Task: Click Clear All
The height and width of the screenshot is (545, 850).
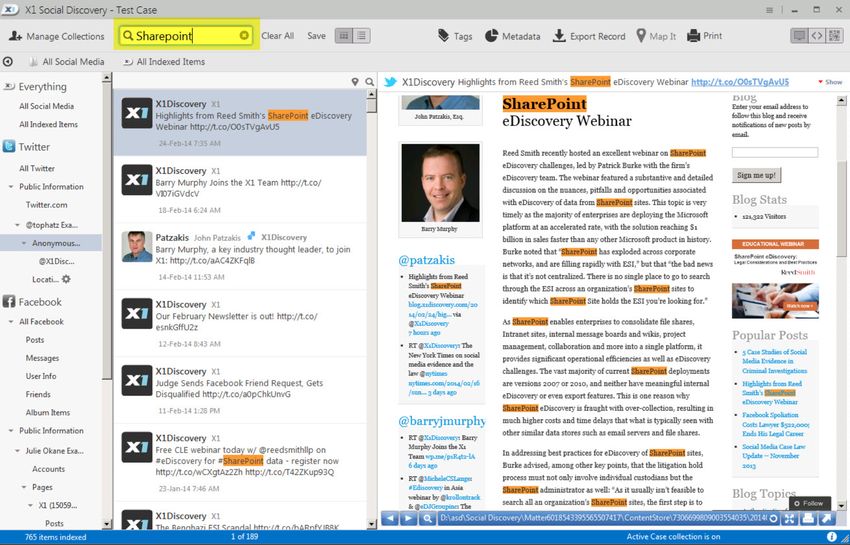Action: point(278,36)
